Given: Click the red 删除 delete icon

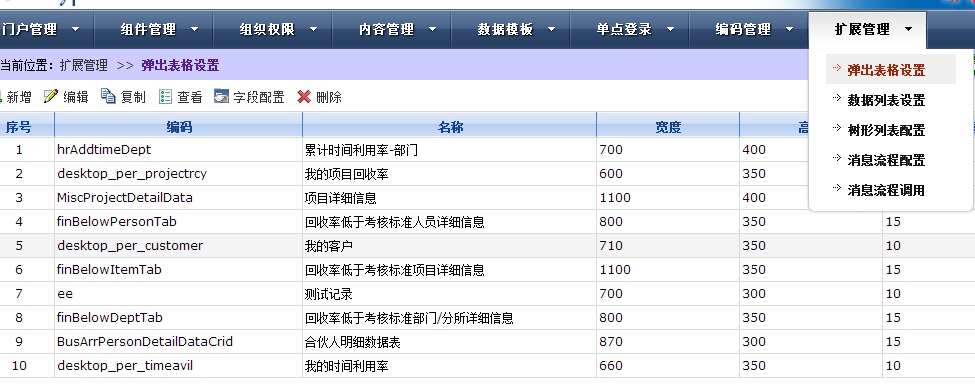Looking at the screenshot, I should (304, 96).
